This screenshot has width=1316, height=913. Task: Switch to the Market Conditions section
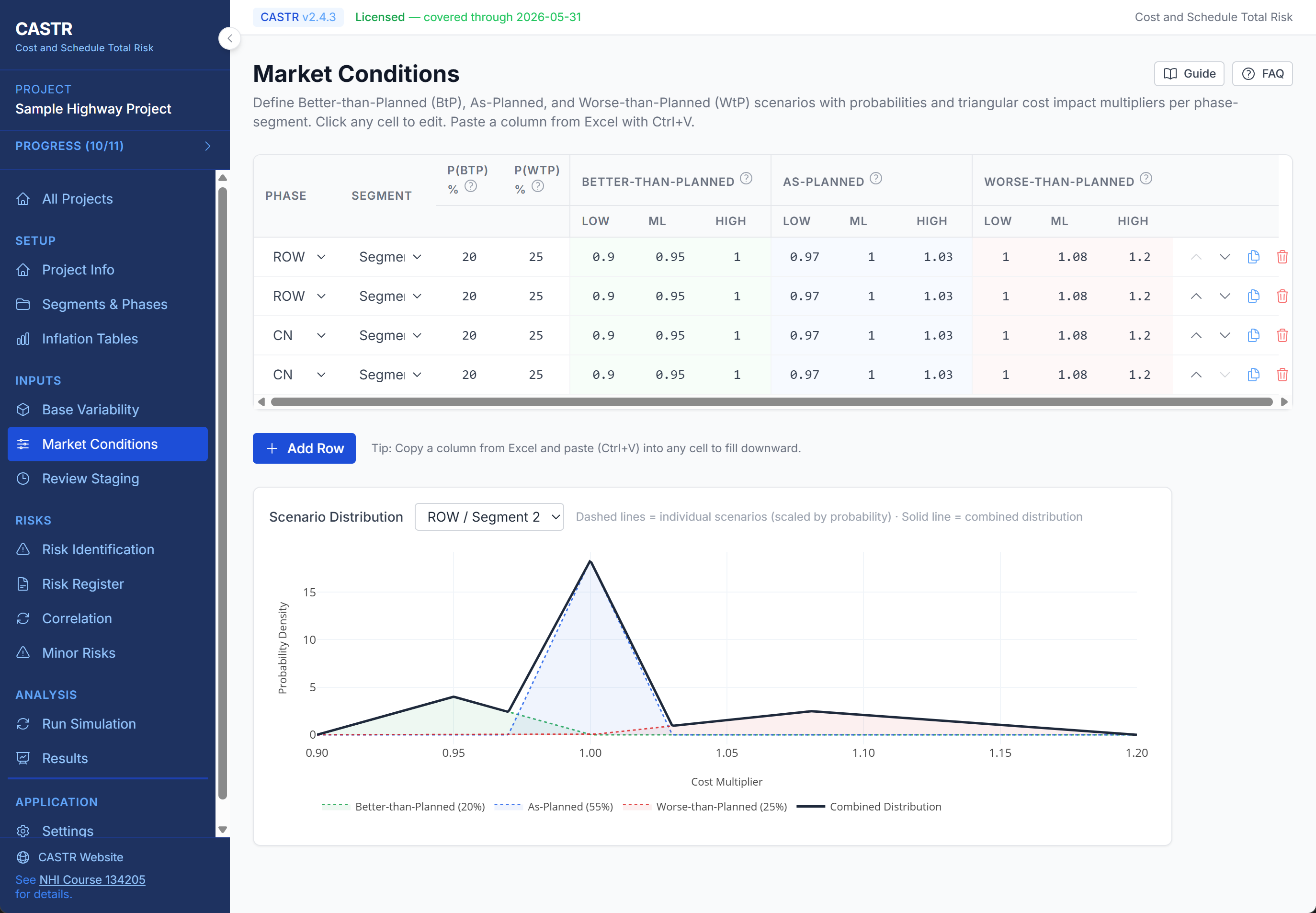click(x=100, y=444)
